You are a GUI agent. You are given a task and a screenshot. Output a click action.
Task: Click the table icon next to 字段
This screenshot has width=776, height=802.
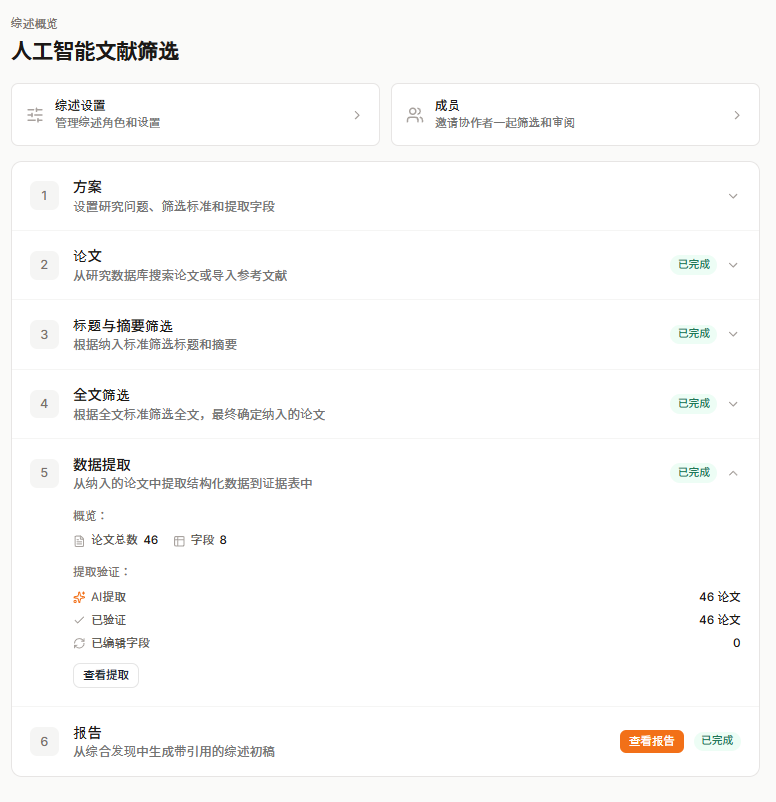tap(179, 541)
